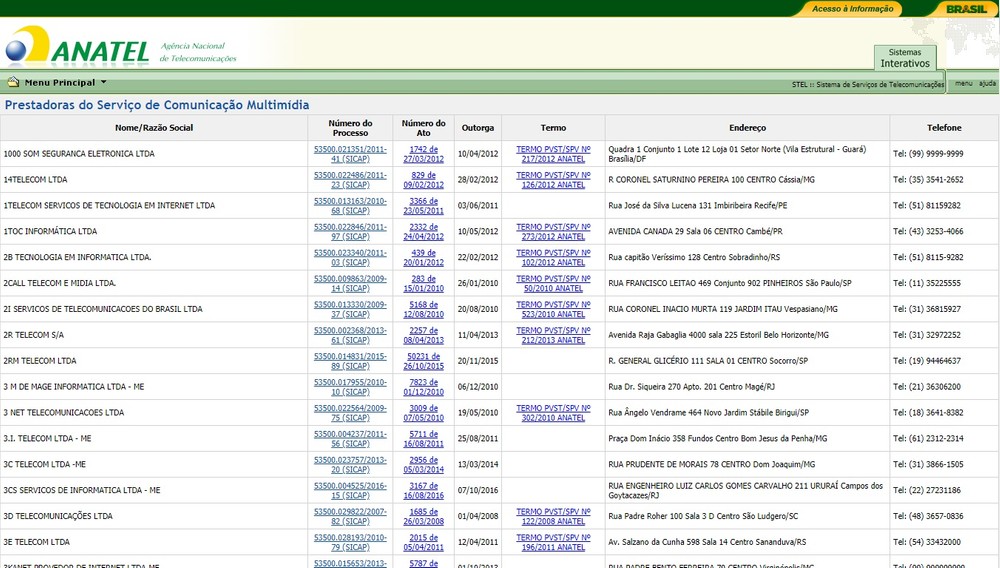
Task: Expand the Menu Principal dropdown arrow
Action: pos(103,83)
